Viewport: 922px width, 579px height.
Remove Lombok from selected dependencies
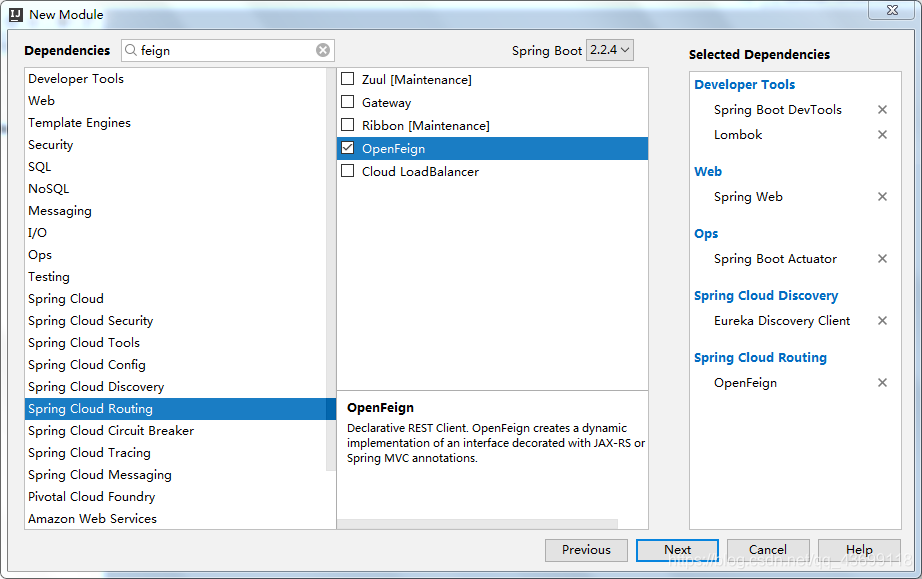click(882, 135)
